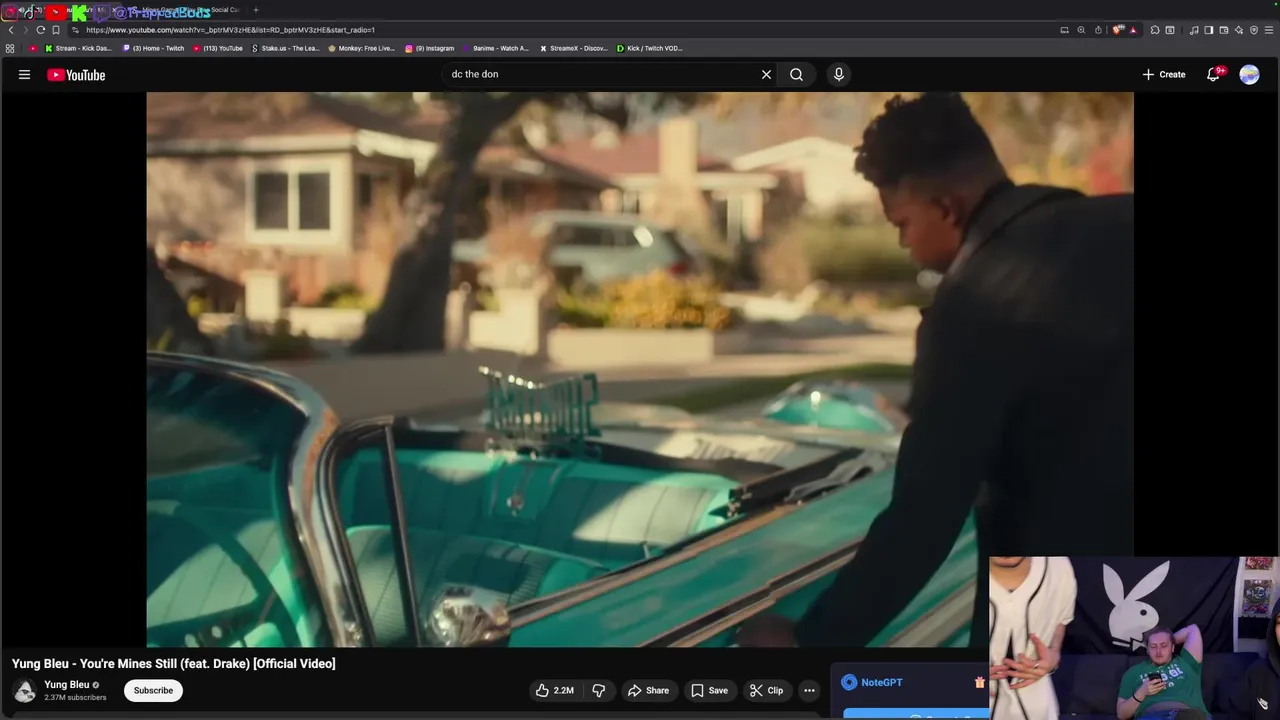Open the Brave VPN shield icon

point(1254,30)
